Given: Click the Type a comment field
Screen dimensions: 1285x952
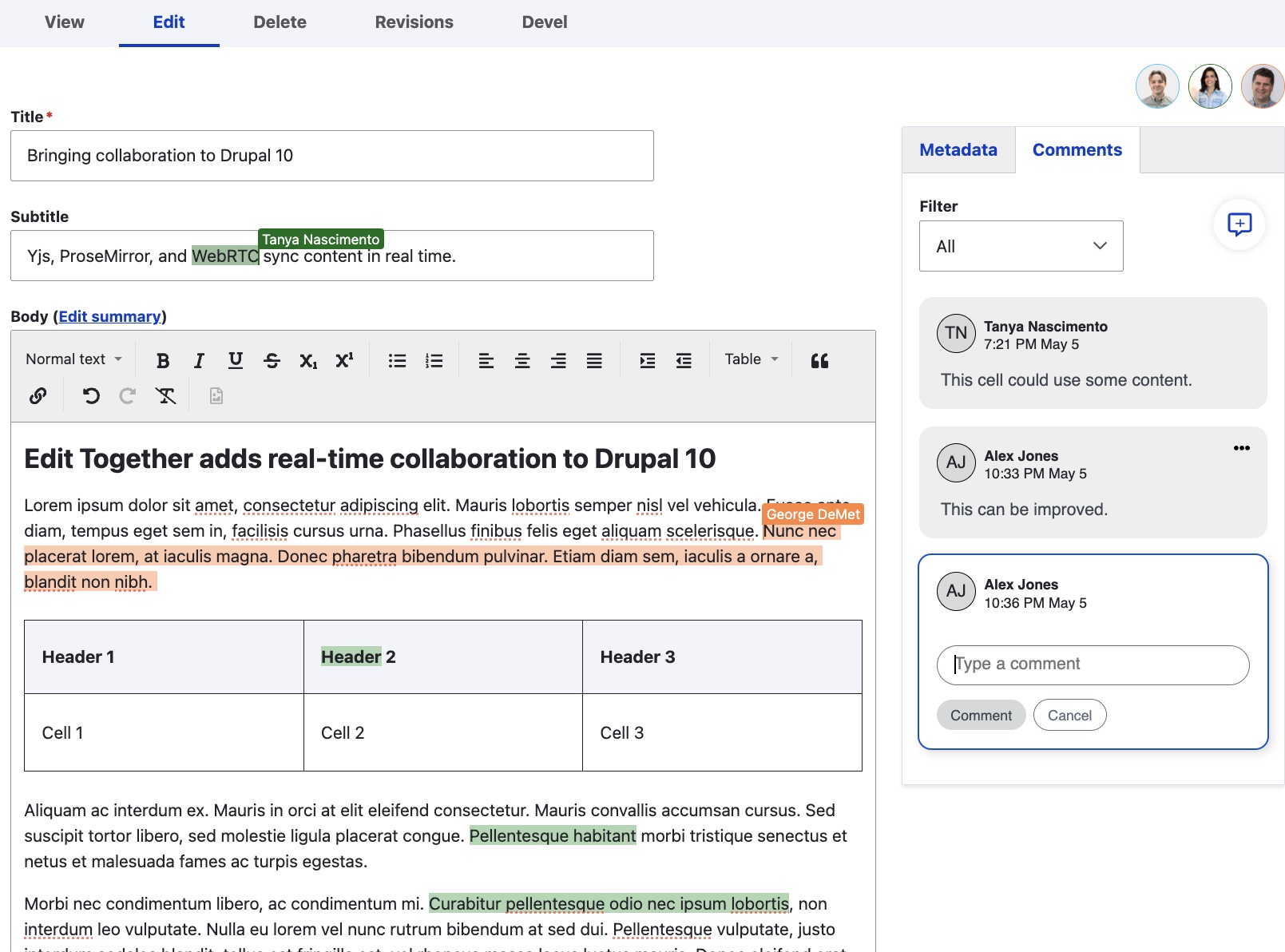Looking at the screenshot, I should tap(1093, 664).
